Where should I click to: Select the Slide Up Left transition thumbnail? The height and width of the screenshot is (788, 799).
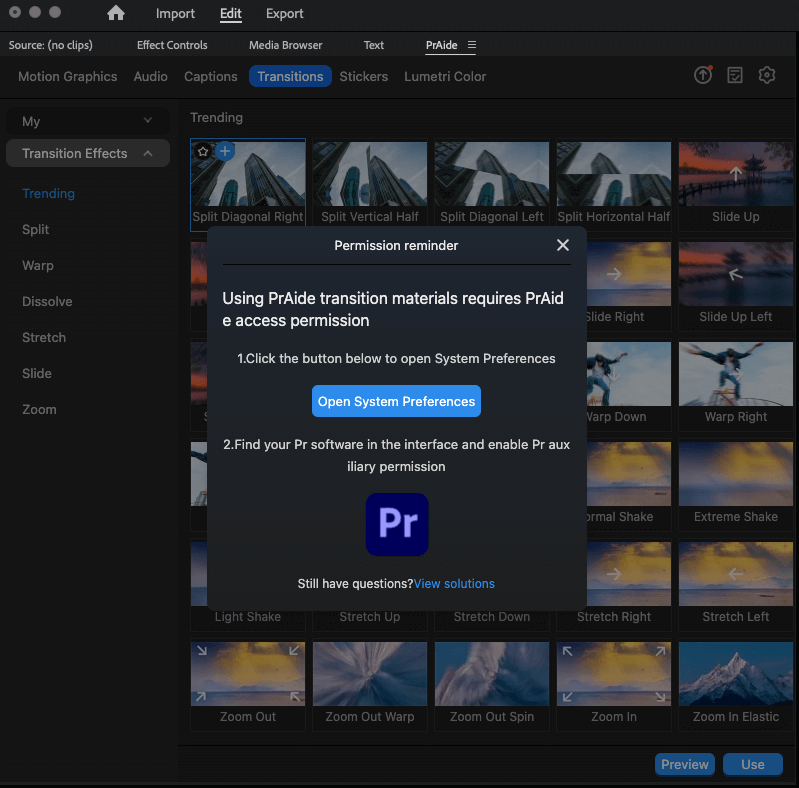tap(736, 274)
